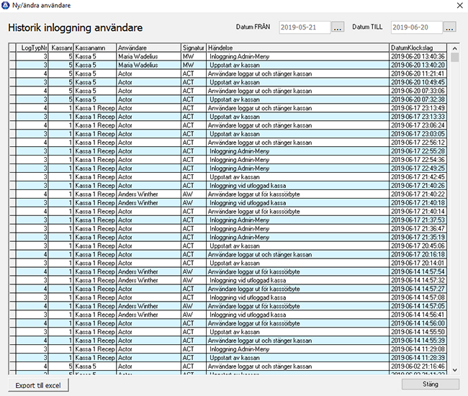Select timestamp 2019-06-17 23:13:49
This screenshot has width=468, height=396.
[418, 108]
